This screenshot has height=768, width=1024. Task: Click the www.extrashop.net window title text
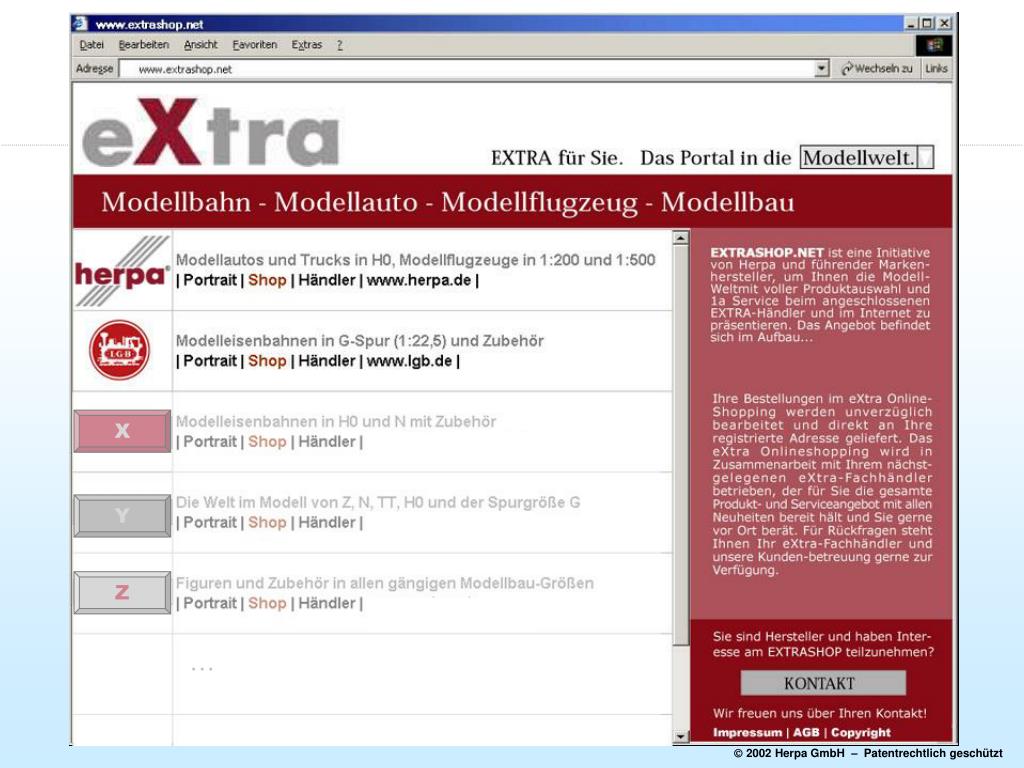coord(150,24)
